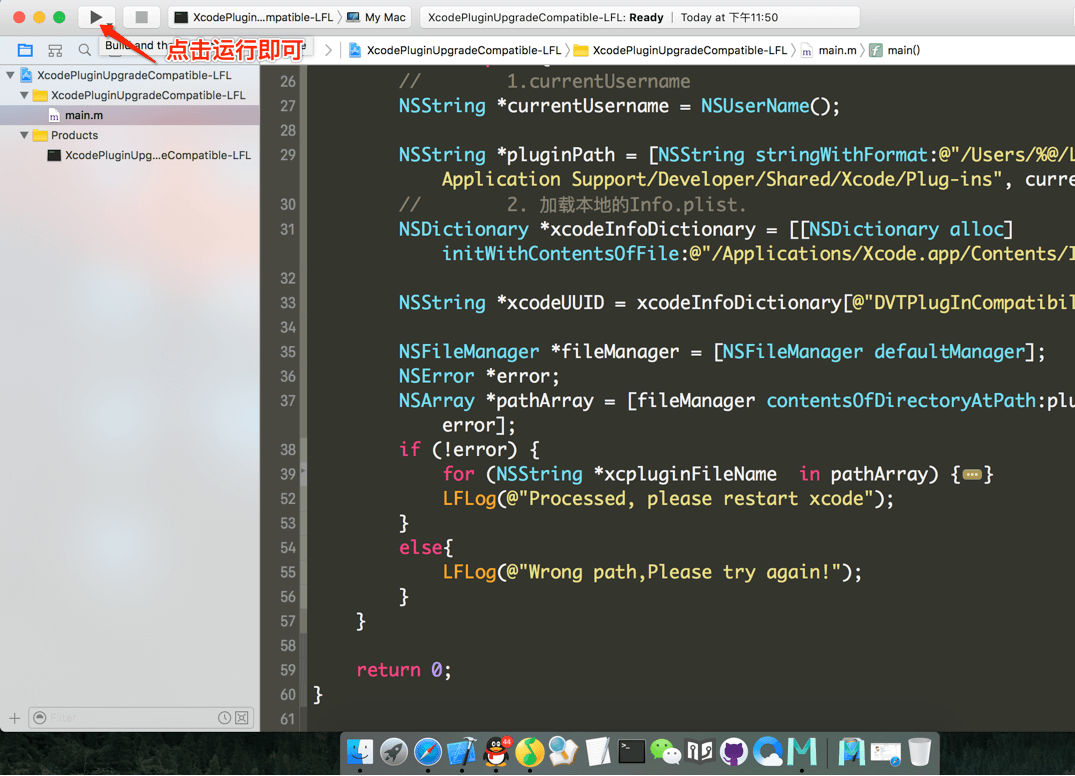The image size is (1075, 776).
Task: Open the Project navigator folder icon
Action: pos(25,50)
